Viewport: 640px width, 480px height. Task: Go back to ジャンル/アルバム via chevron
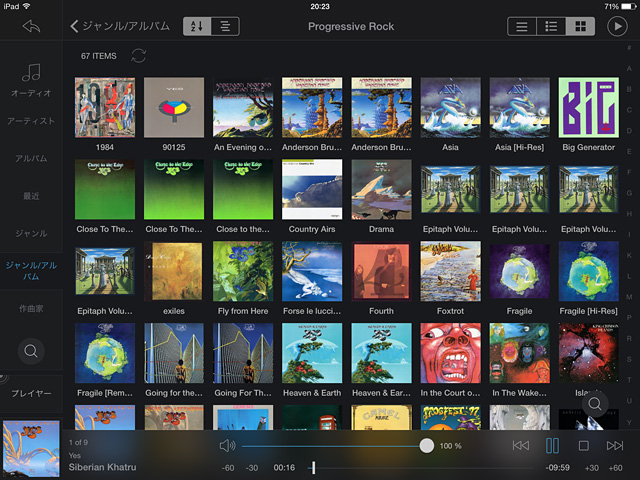75,26
